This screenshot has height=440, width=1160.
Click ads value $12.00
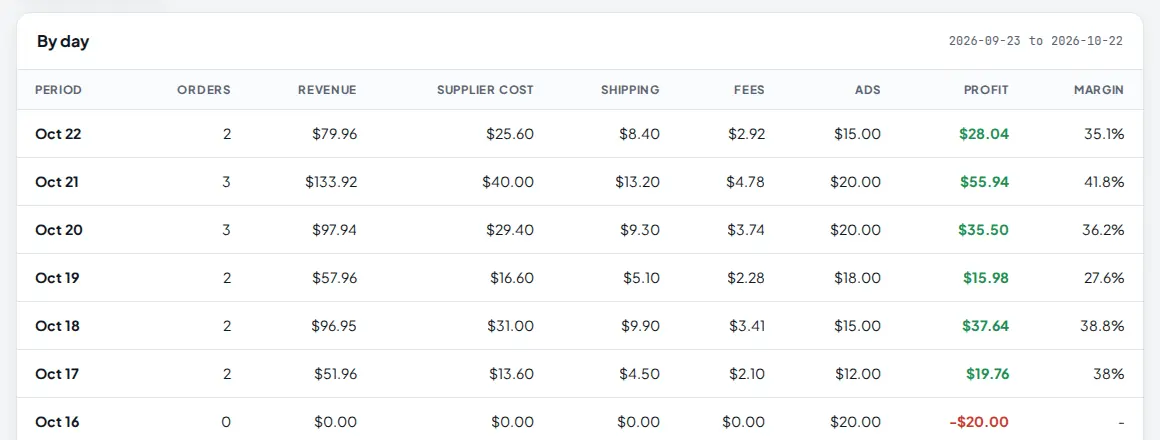click(858, 374)
